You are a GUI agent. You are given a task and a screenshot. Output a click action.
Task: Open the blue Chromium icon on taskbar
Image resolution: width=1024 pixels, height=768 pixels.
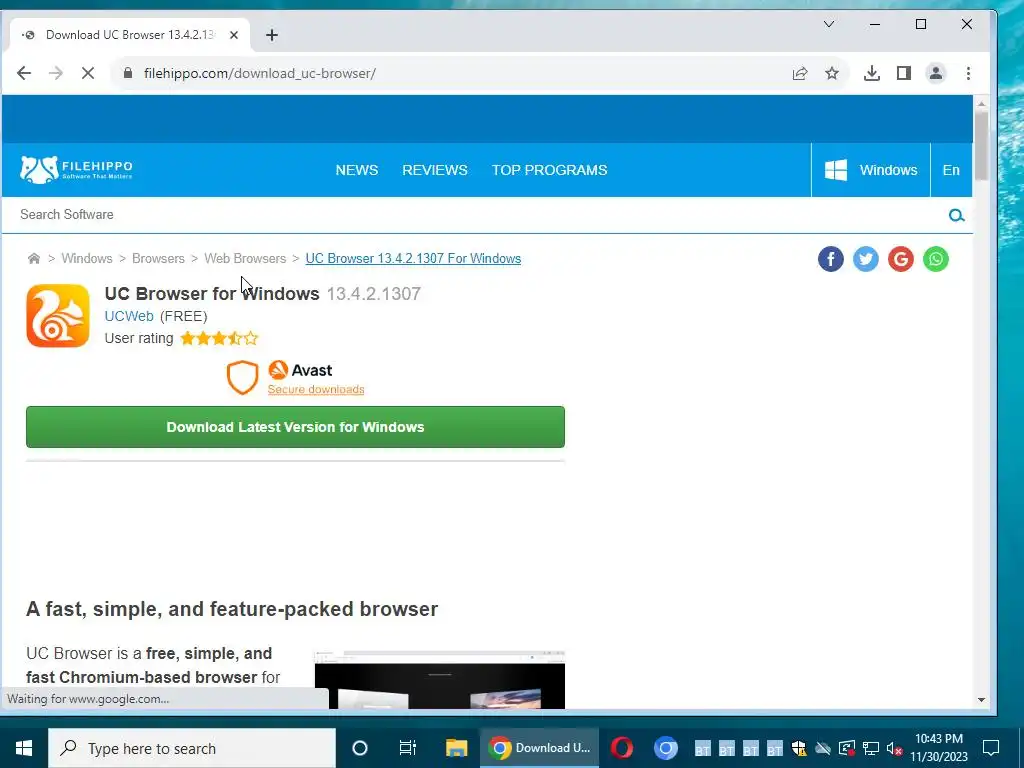(x=665, y=748)
